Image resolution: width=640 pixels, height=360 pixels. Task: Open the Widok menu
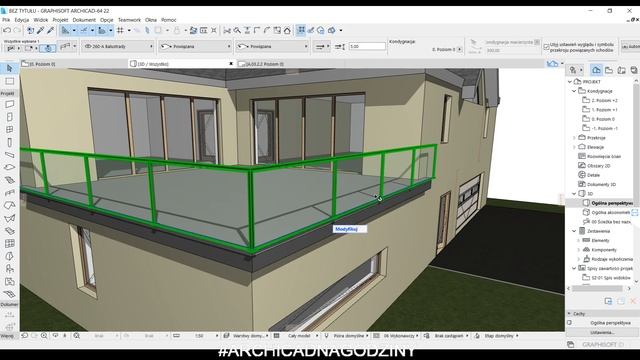coord(40,20)
